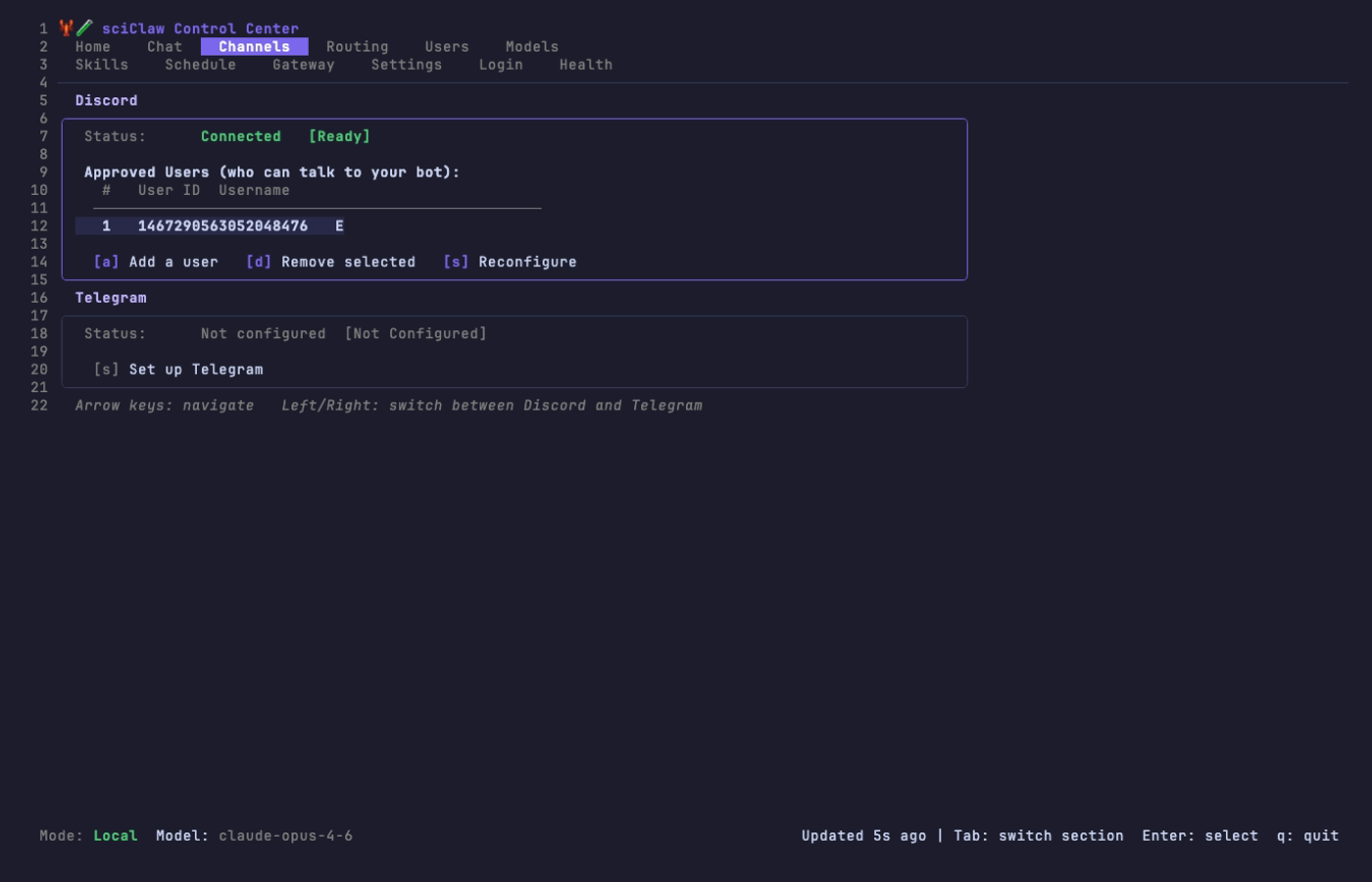Select the Schedule tab
This screenshot has width=1372, height=882.
(201, 65)
